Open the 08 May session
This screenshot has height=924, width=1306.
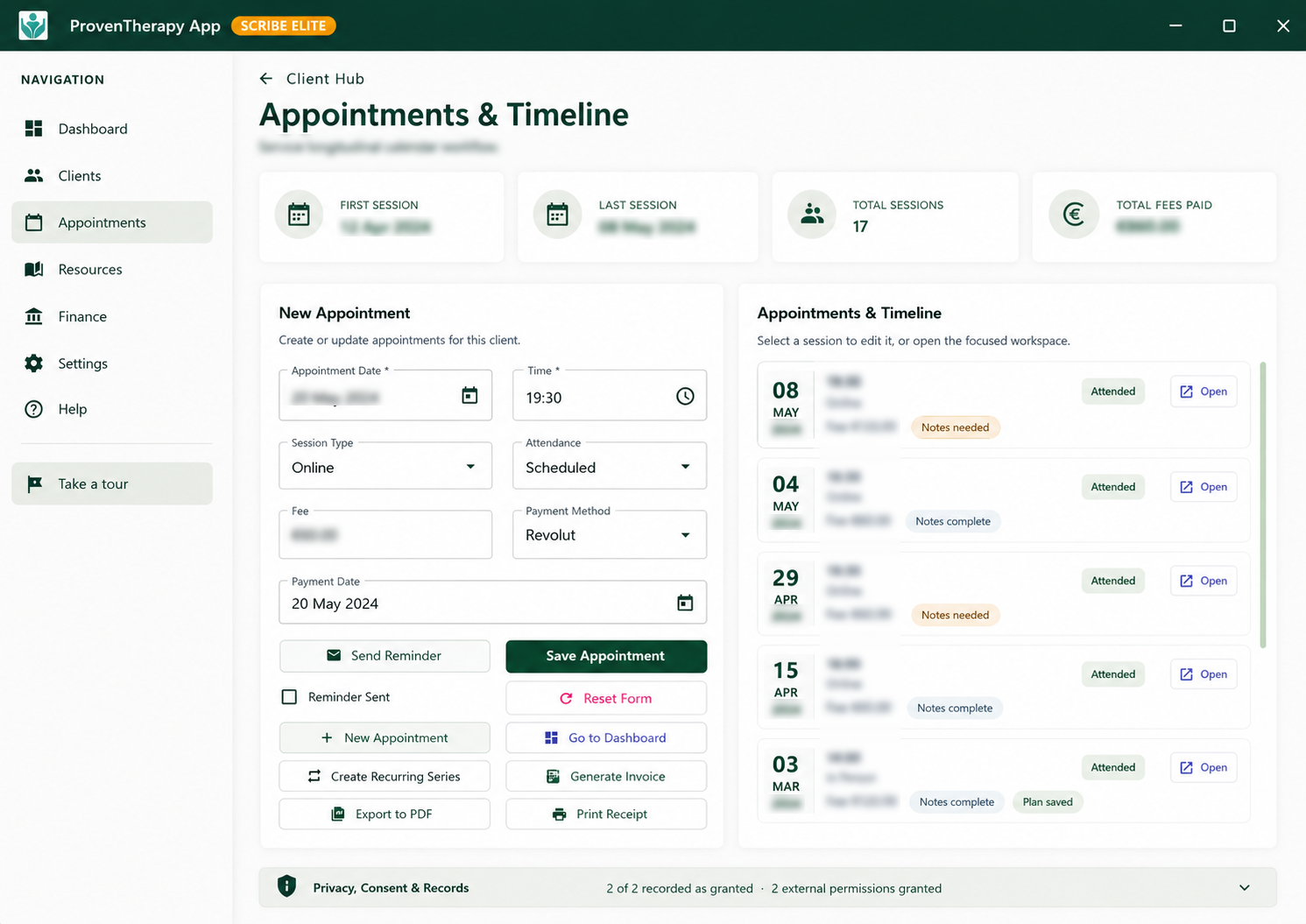1204,391
